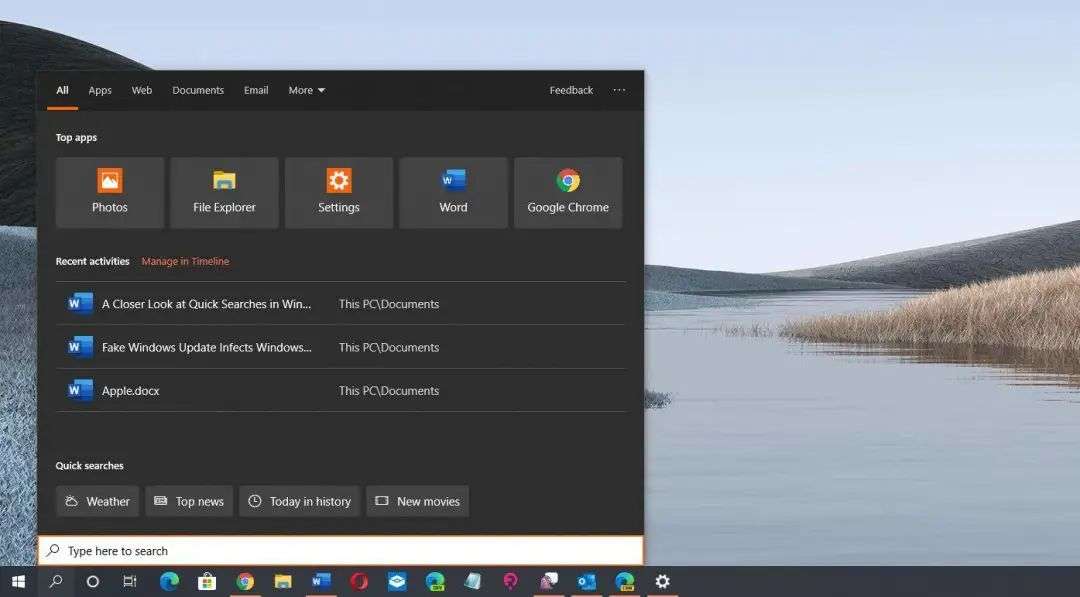The height and width of the screenshot is (597, 1080).
Task: Expand the More filter dropdown
Action: tap(307, 90)
